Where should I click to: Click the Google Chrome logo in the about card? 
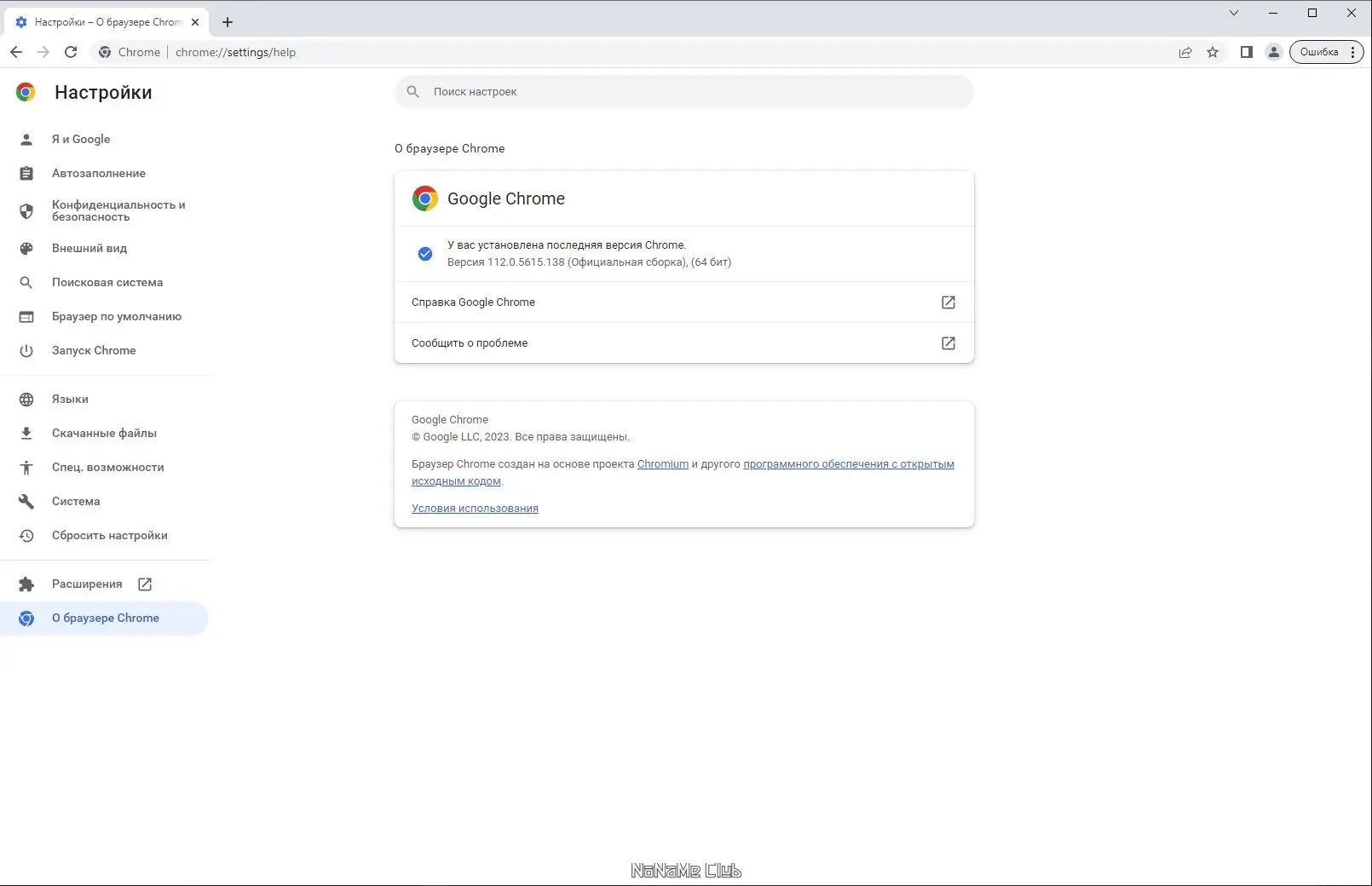tap(424, 198)
